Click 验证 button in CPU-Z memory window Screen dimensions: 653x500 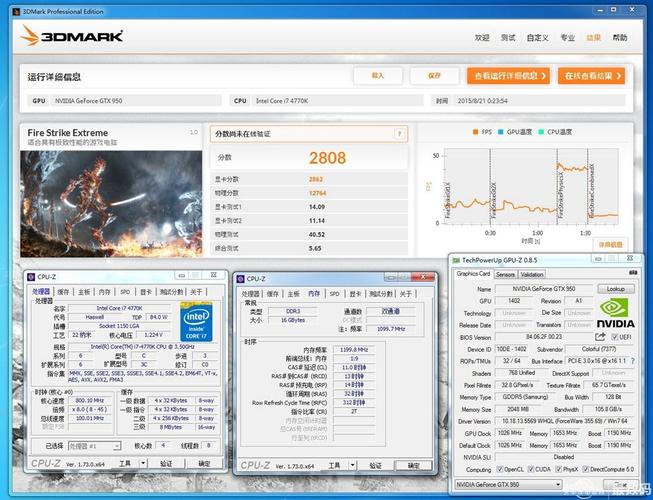point(376,465)
